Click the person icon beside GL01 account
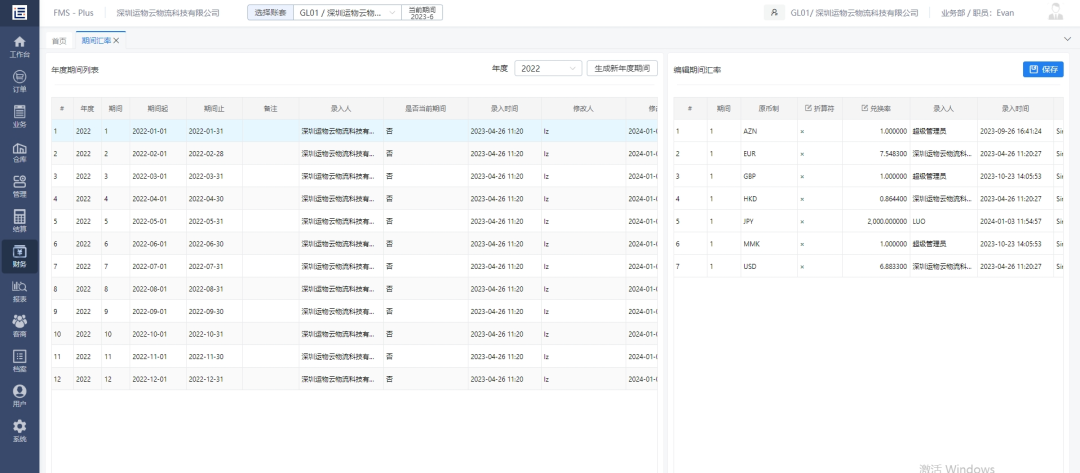Image resolution: width=1080 pixels, height=473 pixels. click(774, 12)
